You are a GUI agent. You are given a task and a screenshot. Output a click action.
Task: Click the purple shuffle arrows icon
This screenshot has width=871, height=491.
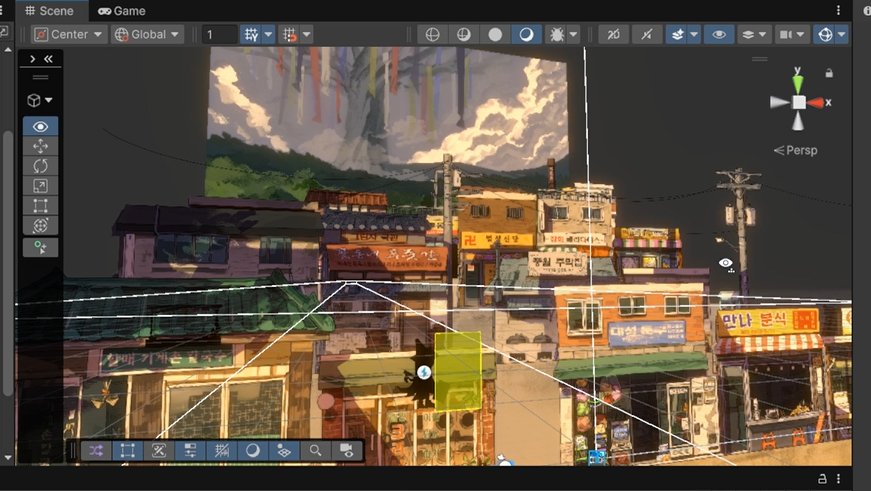coord(96,450)
